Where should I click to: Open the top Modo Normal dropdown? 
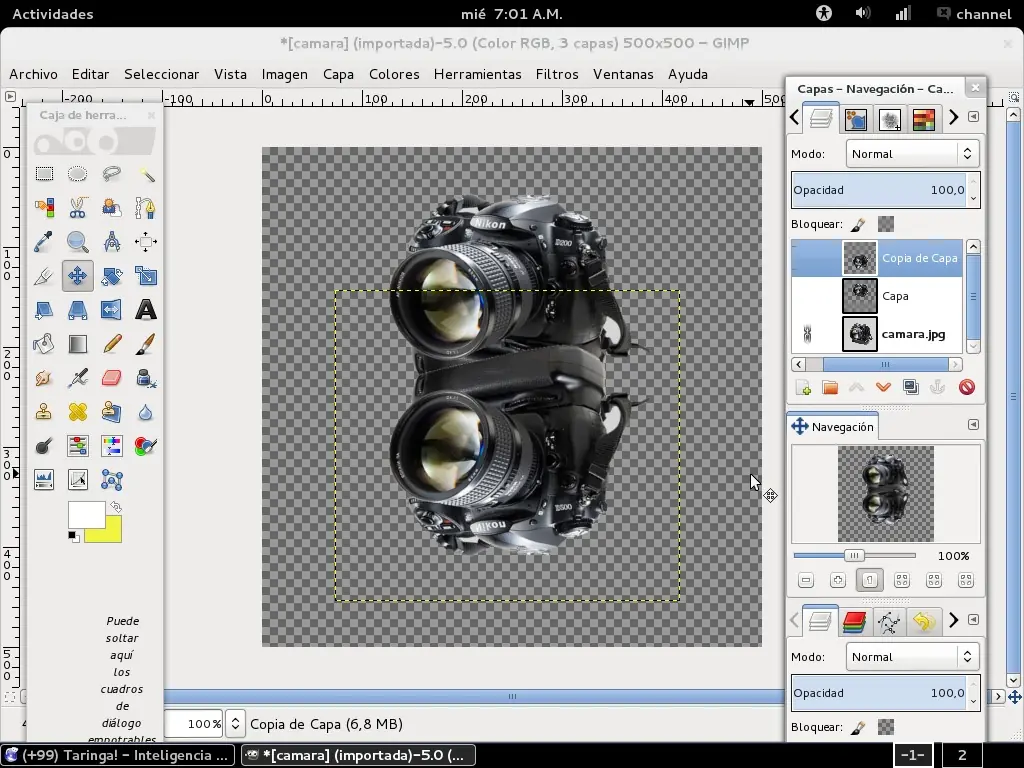tap(912, 154)
